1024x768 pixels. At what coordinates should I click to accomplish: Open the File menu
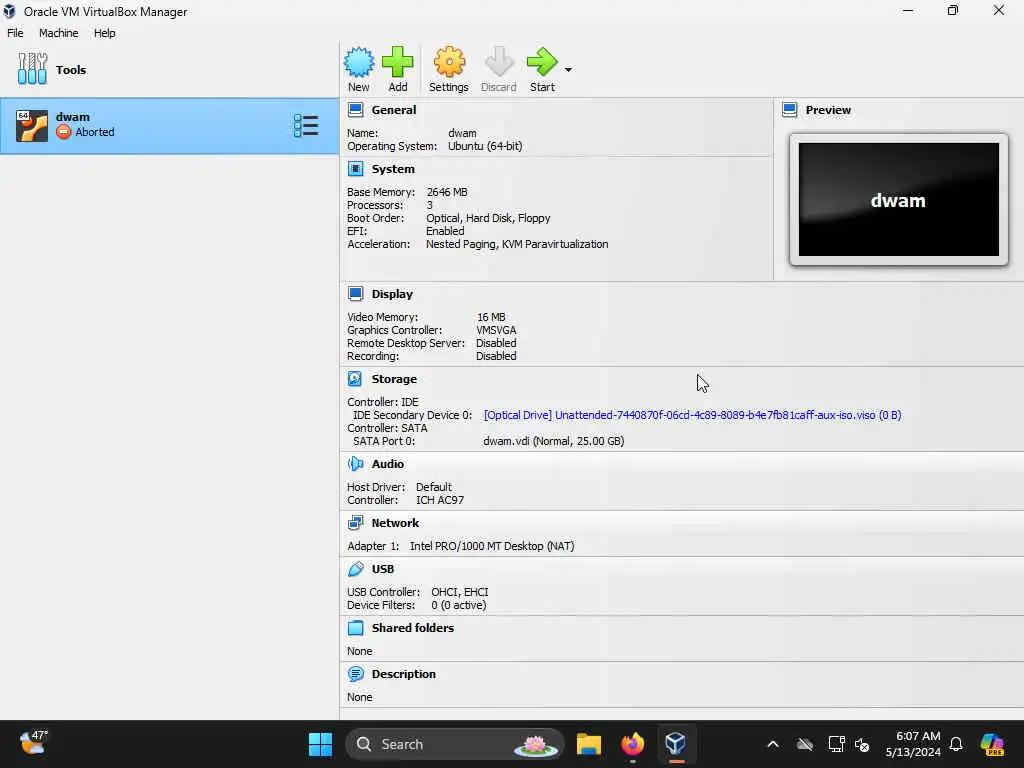(15, 33)
